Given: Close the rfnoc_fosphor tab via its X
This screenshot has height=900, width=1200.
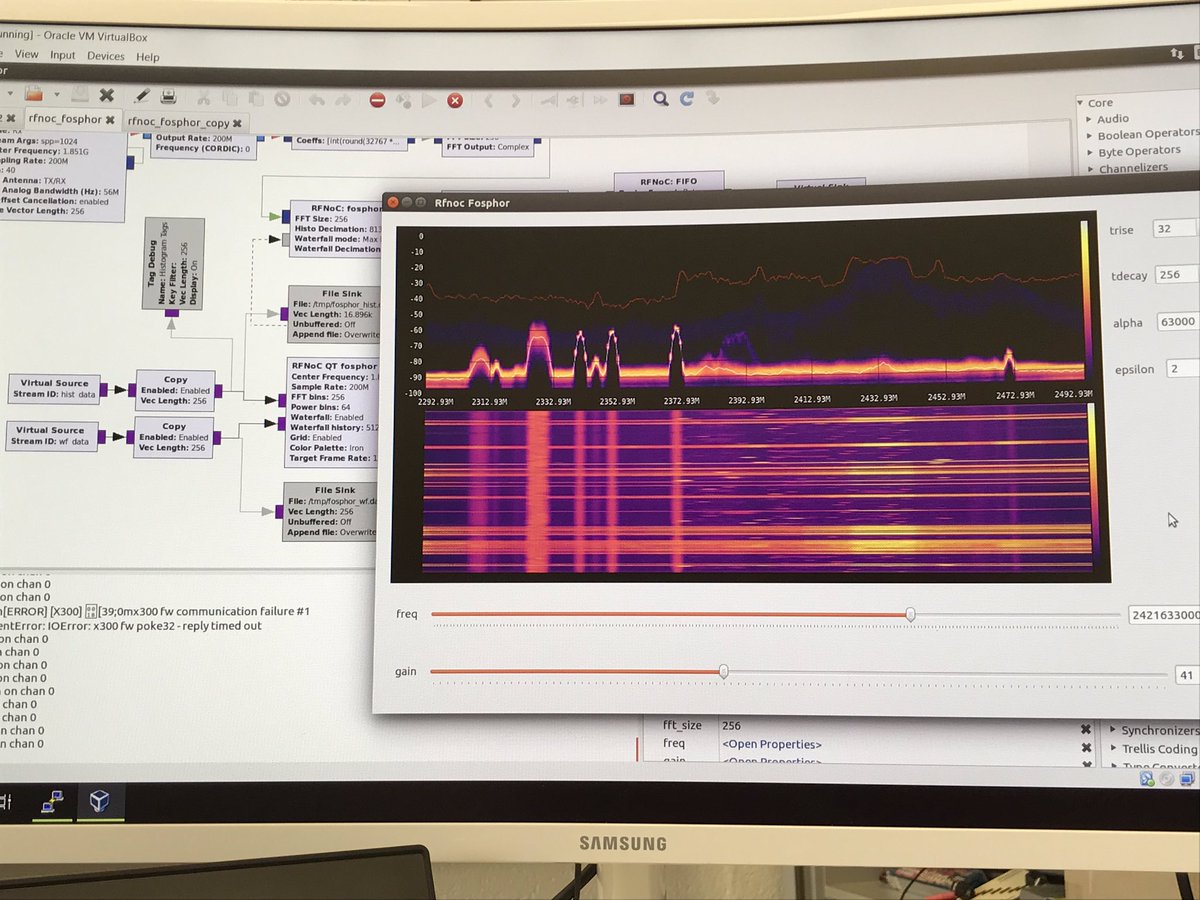Looking at the screenshot, I should click(110, 120).
